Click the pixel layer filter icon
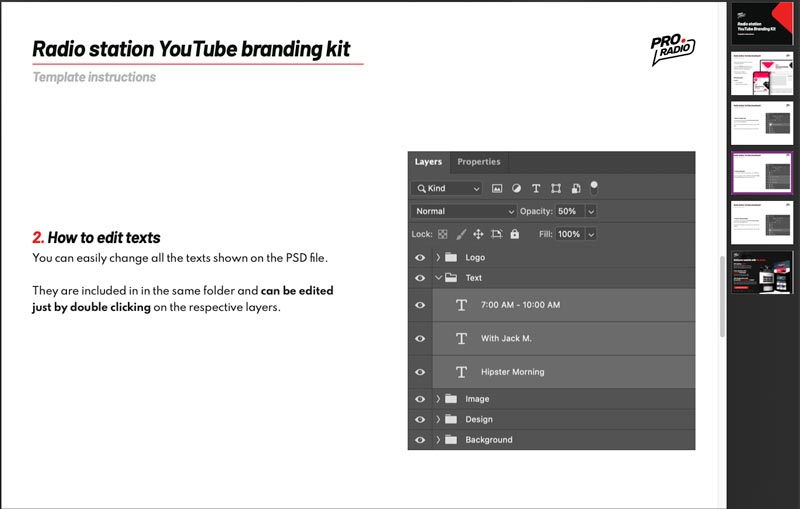 tap(497, 188)
